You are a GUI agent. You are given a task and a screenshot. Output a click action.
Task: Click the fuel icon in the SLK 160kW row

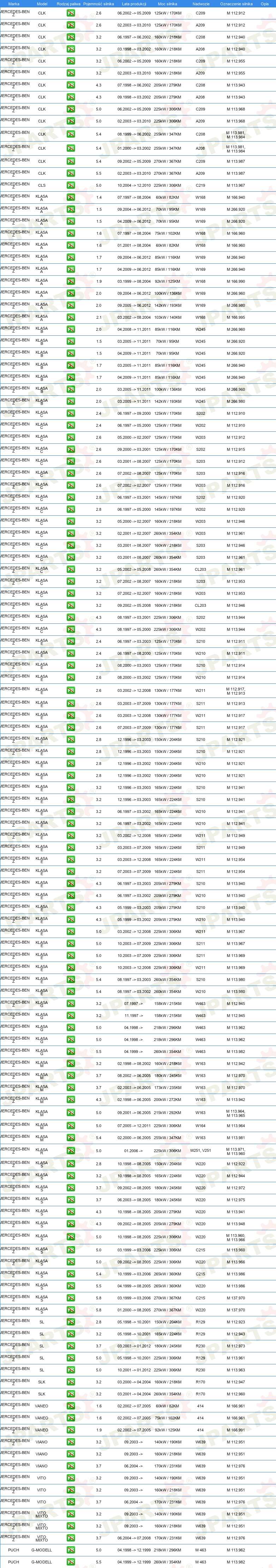[71, 1382]
